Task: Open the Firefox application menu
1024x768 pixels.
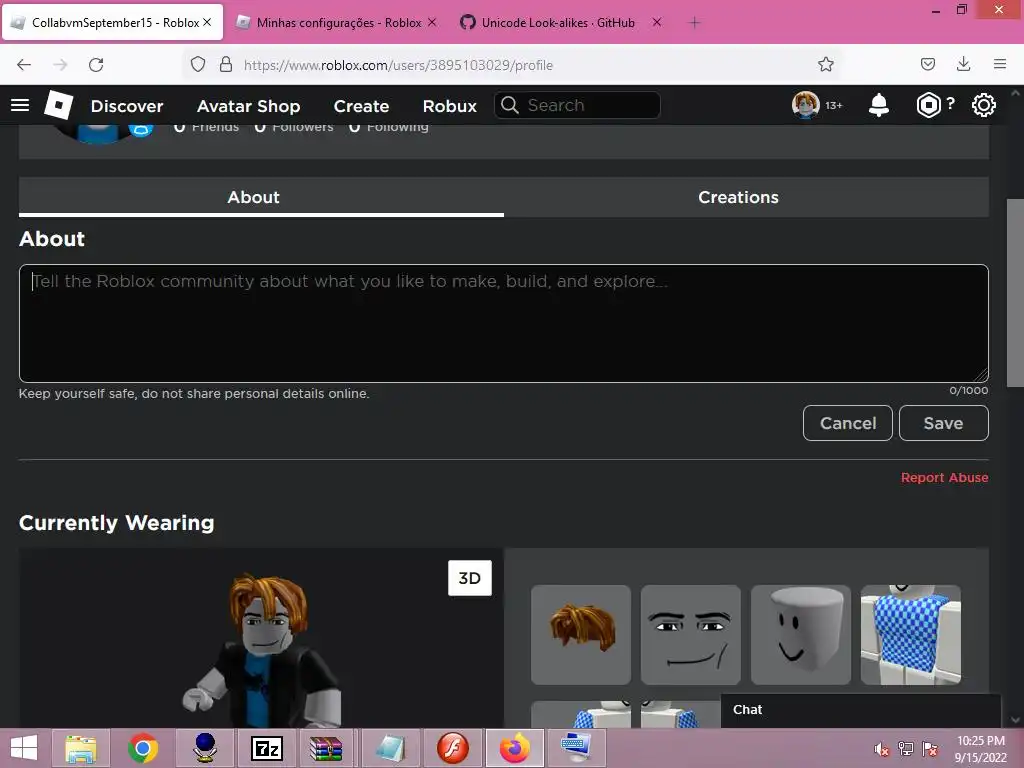Action: pos(1000,64)
